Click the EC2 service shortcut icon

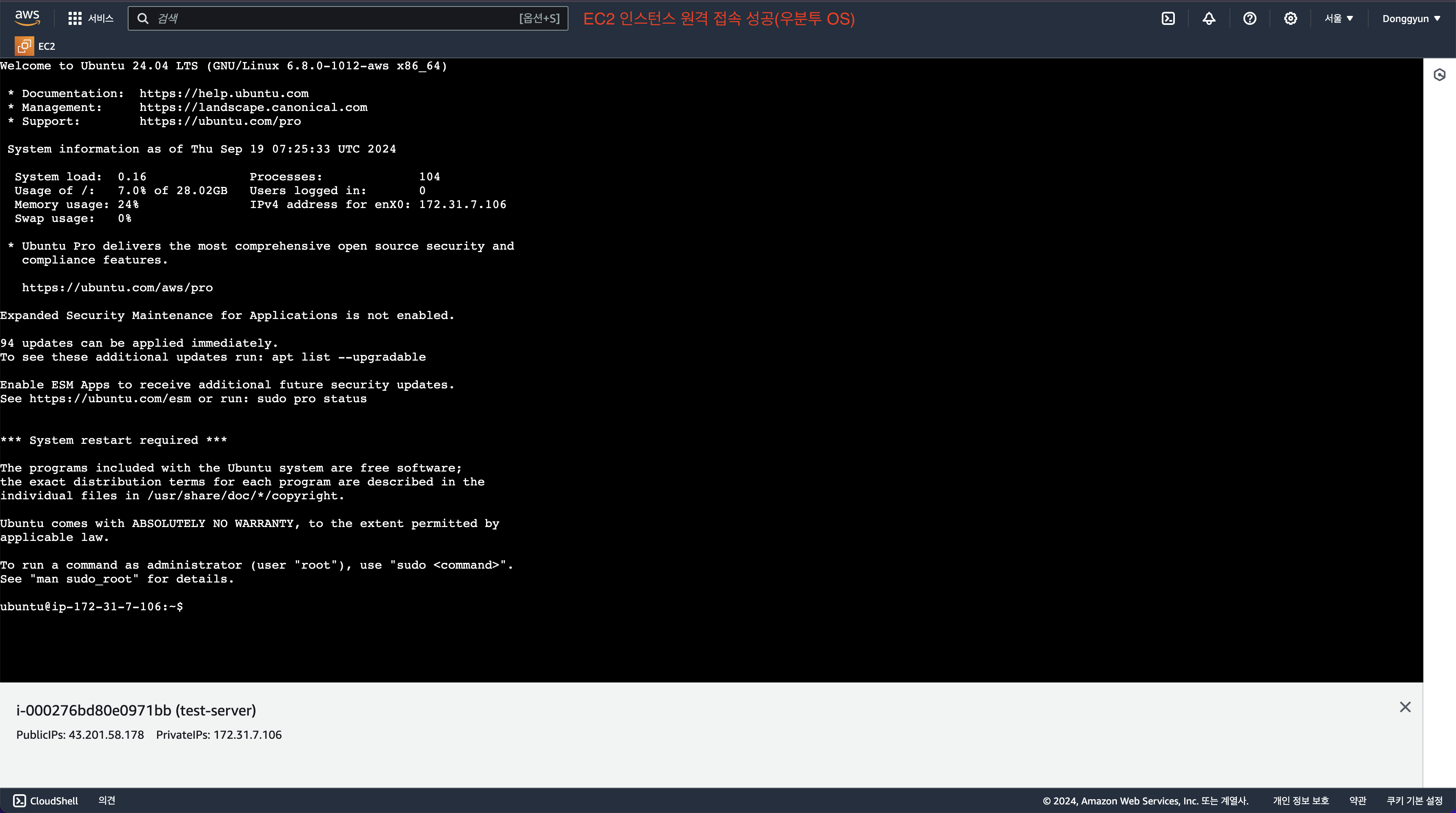click(24, 47)
